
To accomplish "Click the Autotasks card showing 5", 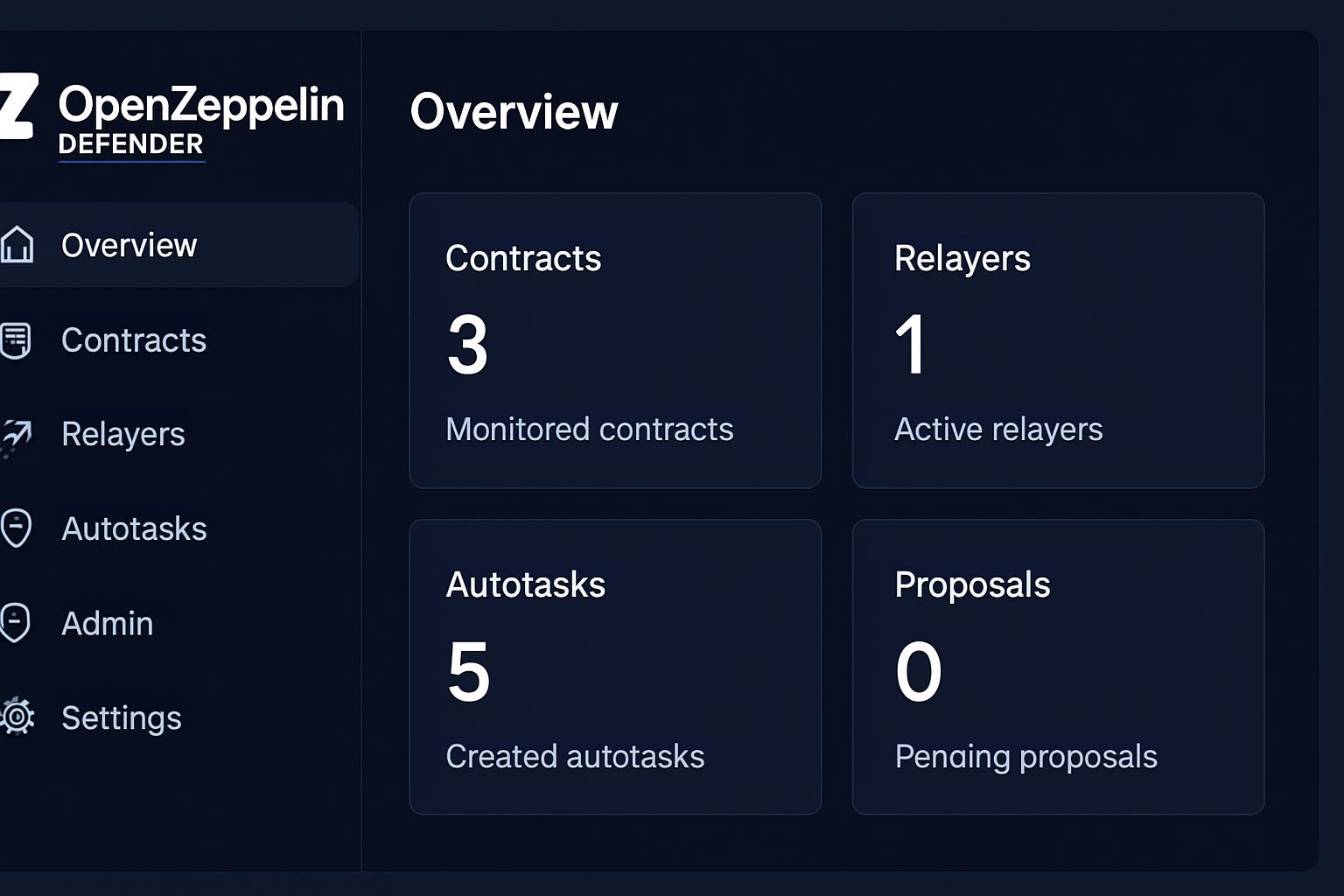I will 615,667.
